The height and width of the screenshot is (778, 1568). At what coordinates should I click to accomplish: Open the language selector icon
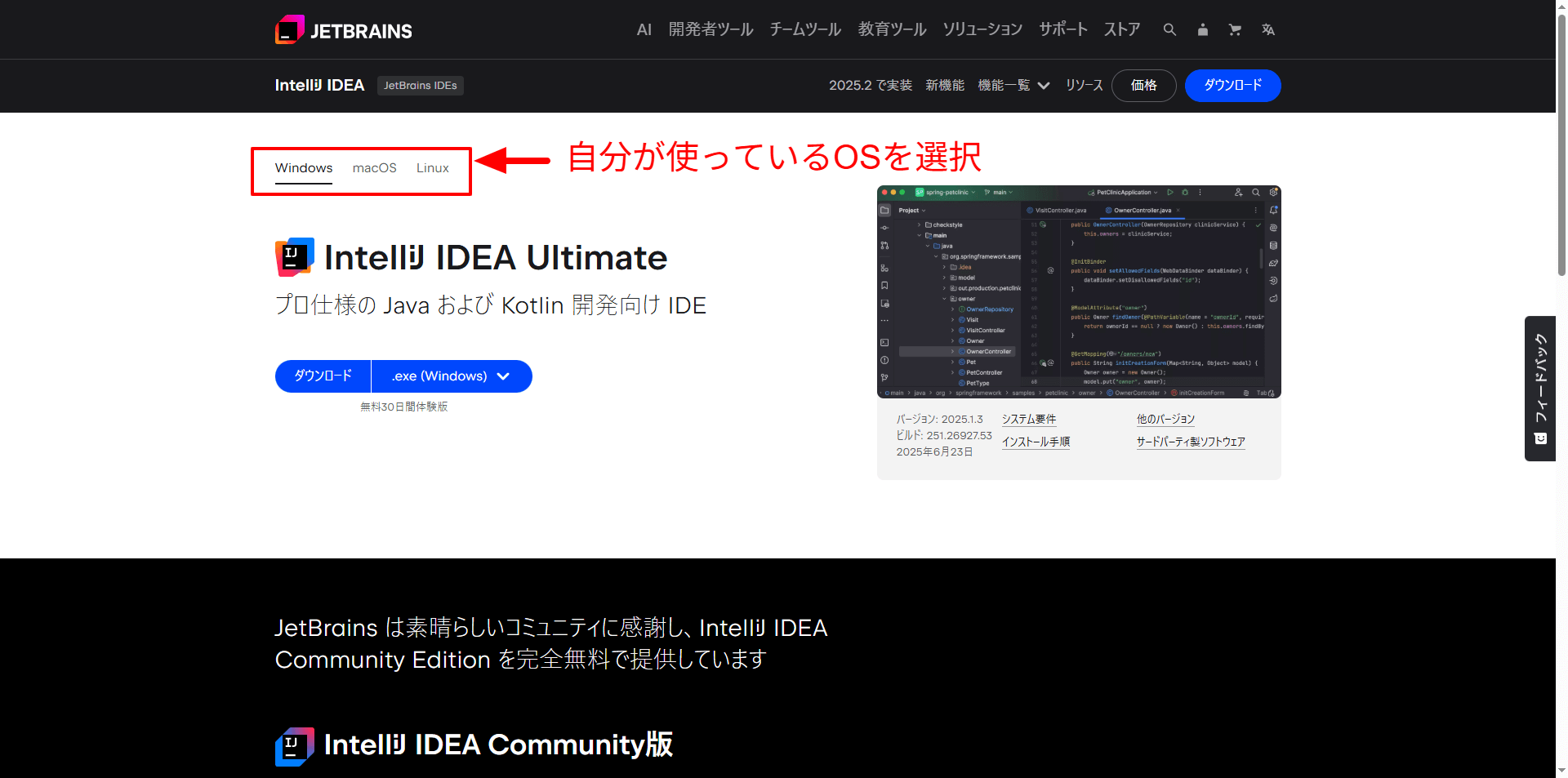1267,29
